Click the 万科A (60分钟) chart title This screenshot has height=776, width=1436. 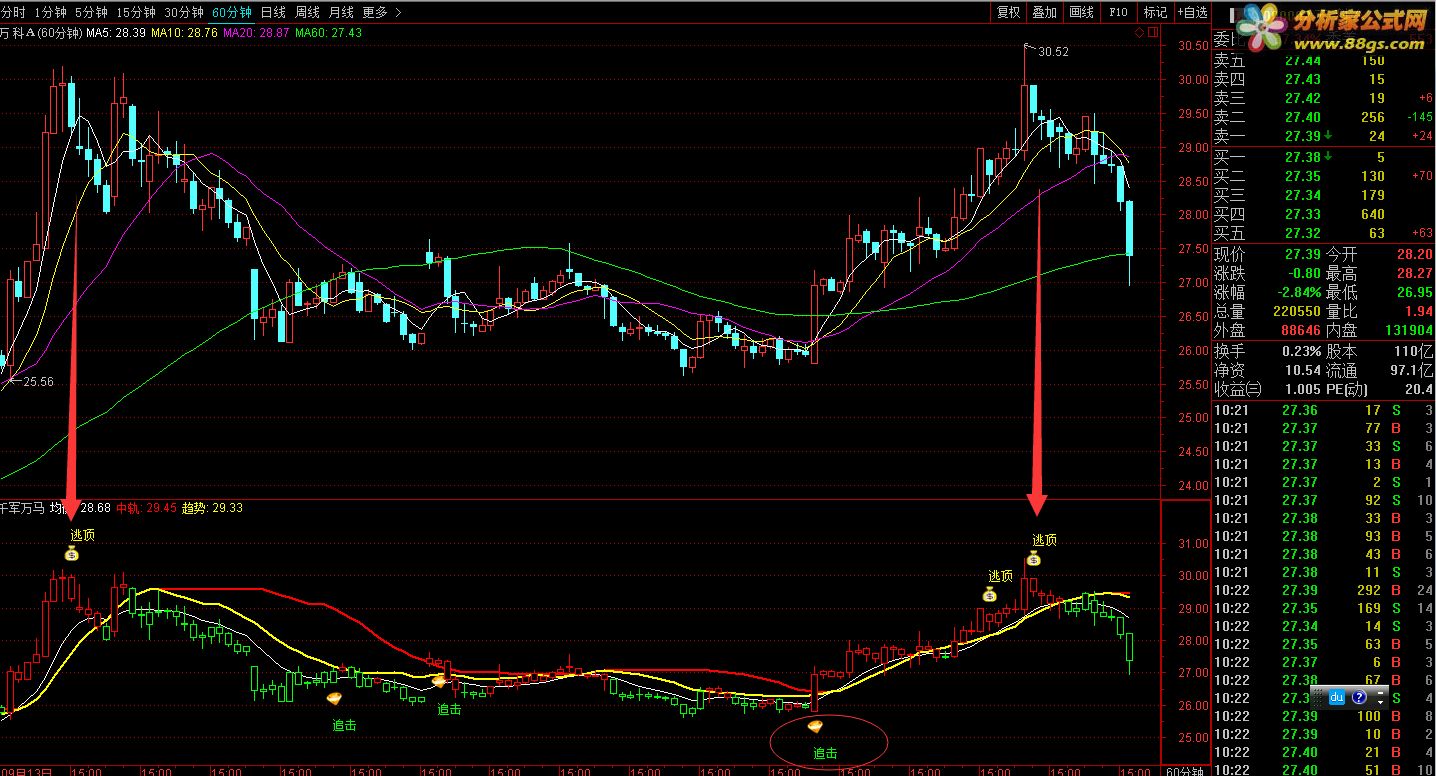tap(41, 33)
